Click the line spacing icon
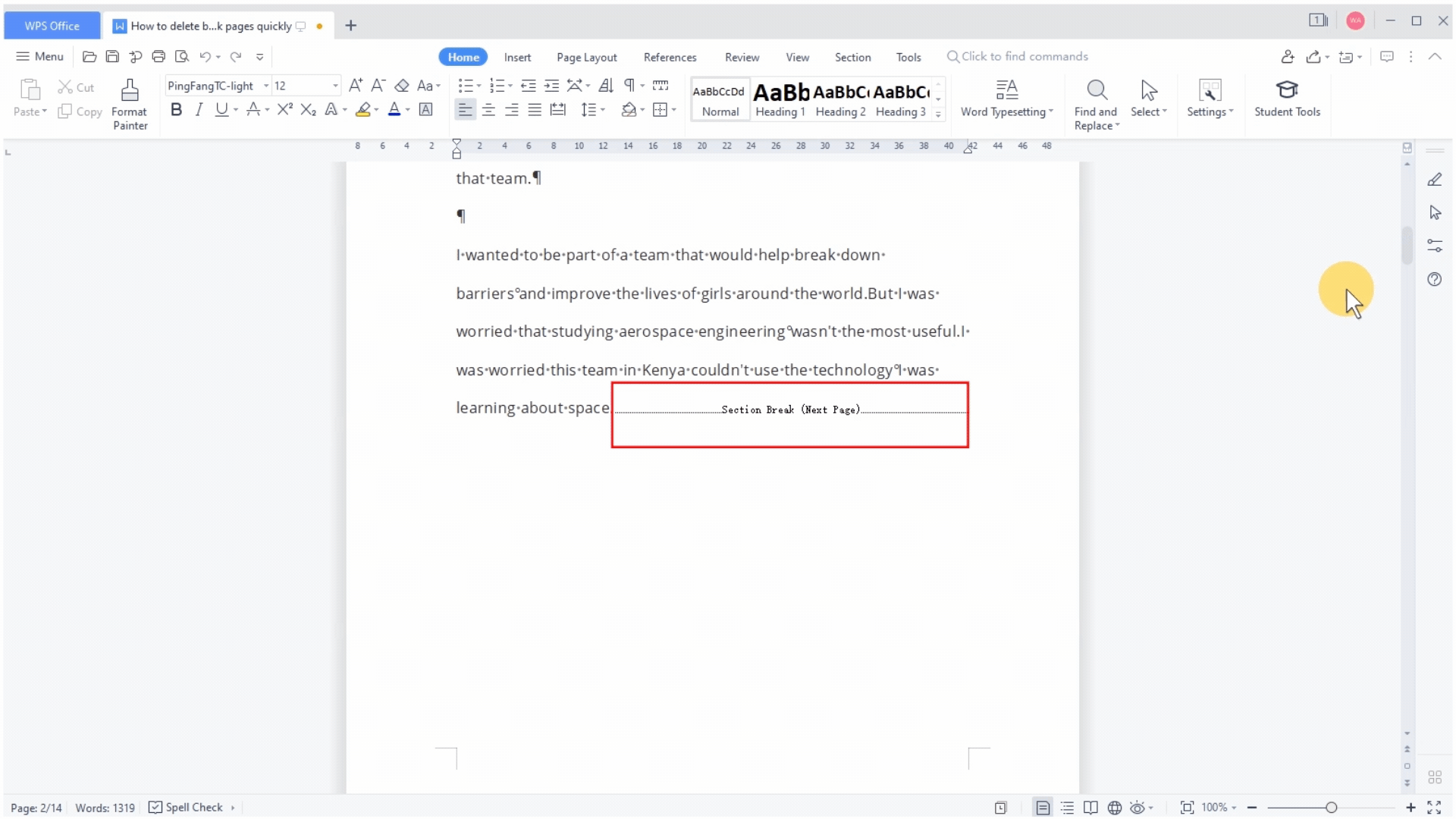This screenshot has width=1456, height=819. [x=588, y=110]
